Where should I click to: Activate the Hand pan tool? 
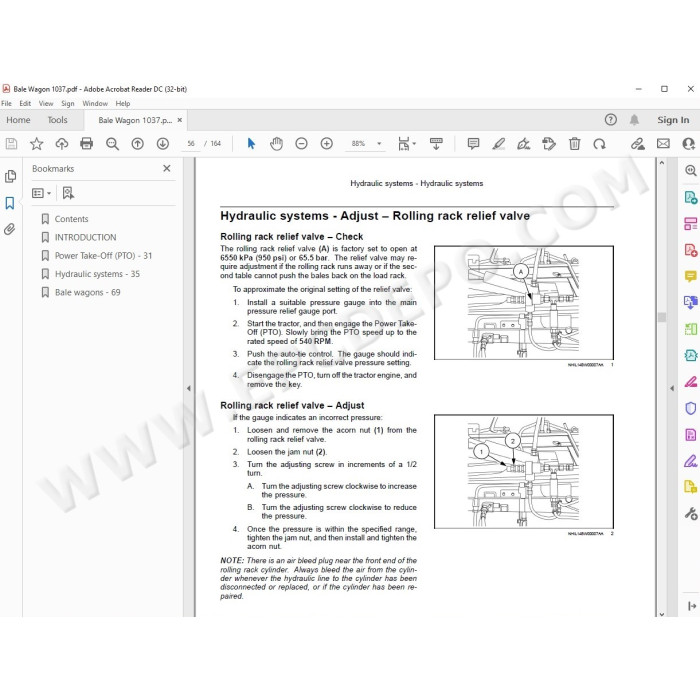click(x=276, y=144)
